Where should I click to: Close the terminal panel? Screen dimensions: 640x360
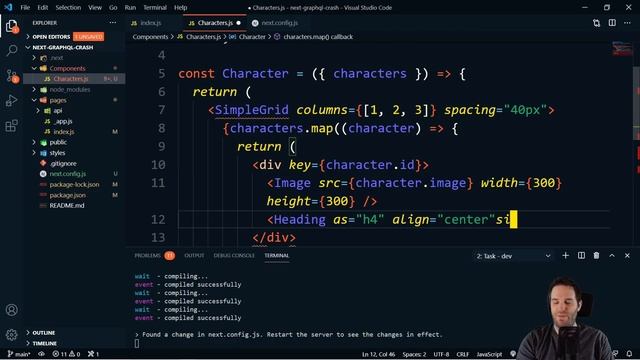(627, 256)
